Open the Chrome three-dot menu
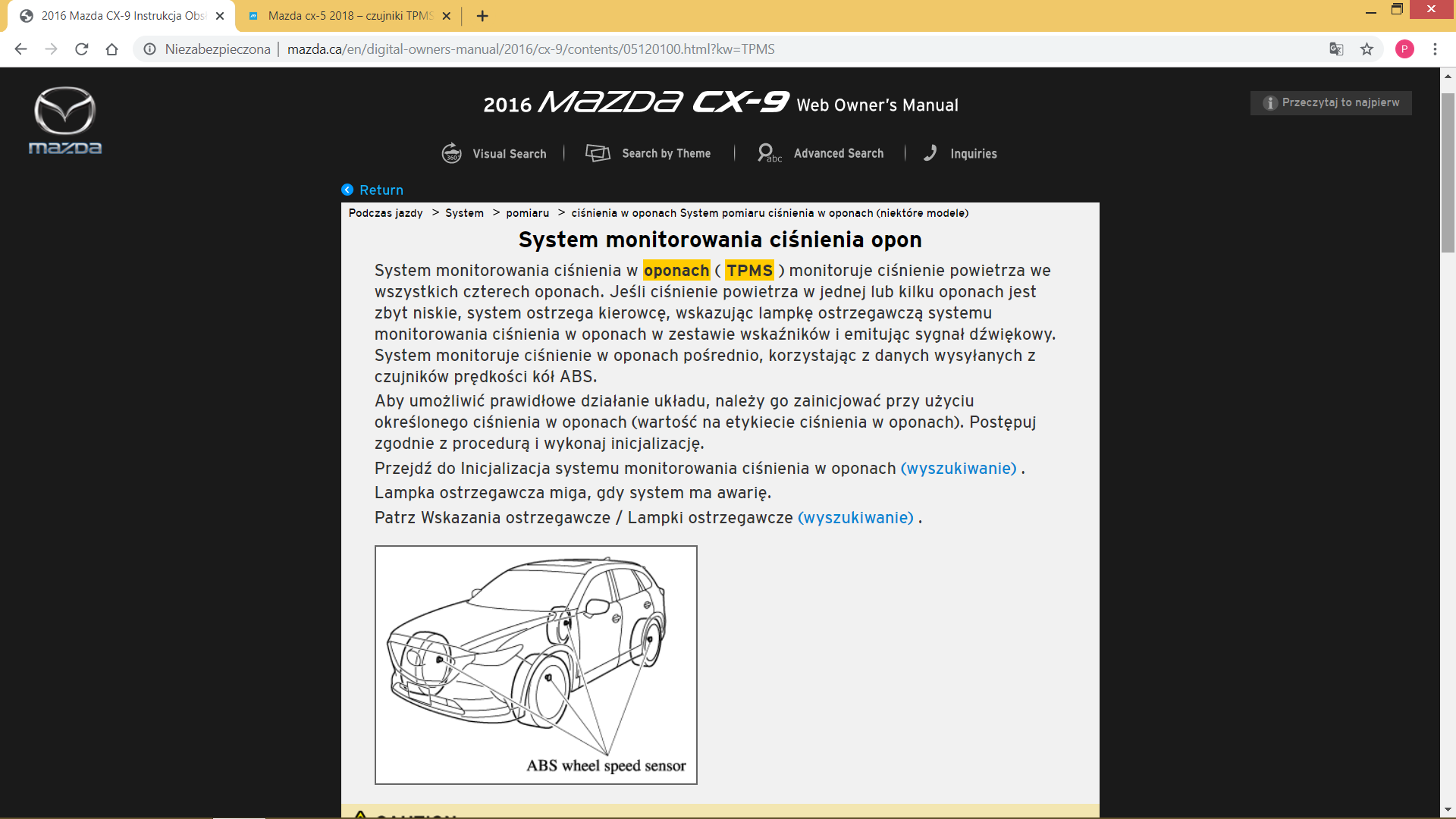The image size is (1456, 819). (x=1435, y=49)
